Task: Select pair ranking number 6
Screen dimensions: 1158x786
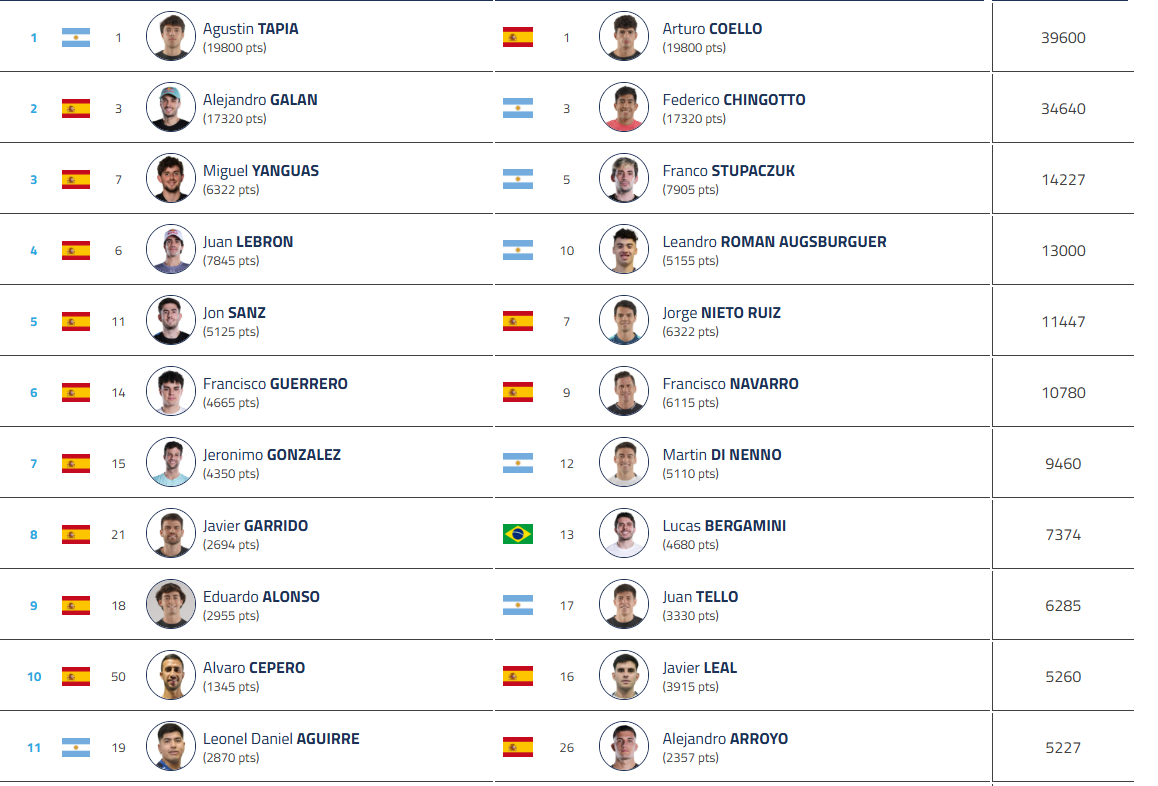Action: click(33, 393)
